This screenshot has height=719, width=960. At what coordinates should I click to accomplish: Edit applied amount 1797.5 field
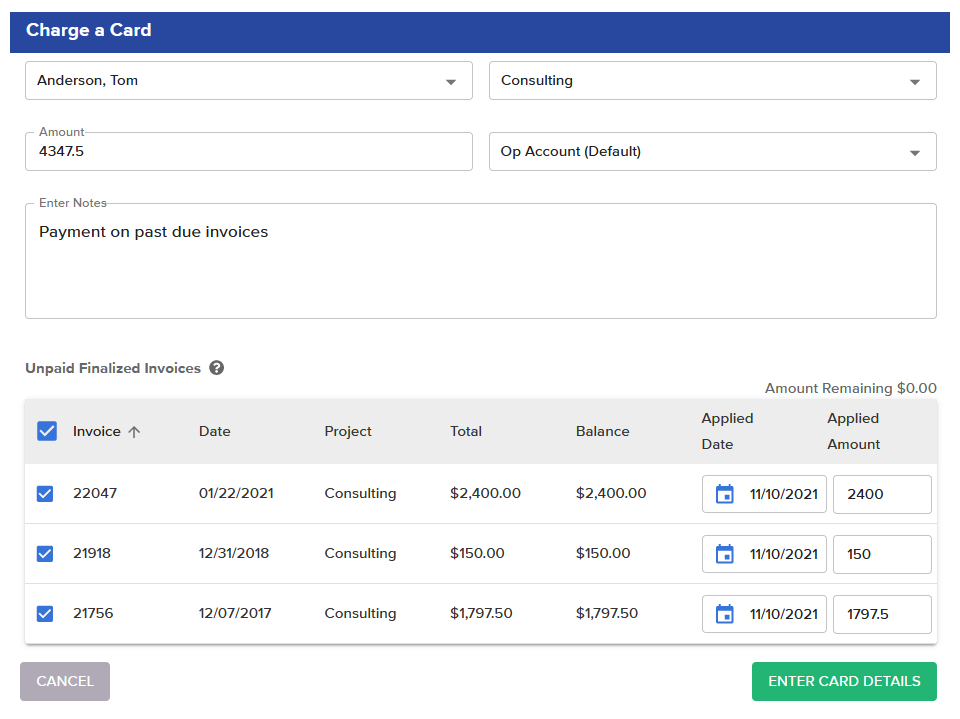click(x=882, y=614)
